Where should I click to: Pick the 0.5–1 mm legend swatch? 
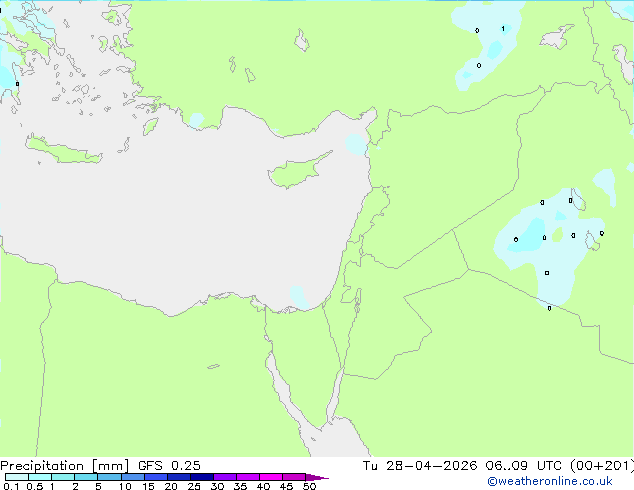click(40, 477)
